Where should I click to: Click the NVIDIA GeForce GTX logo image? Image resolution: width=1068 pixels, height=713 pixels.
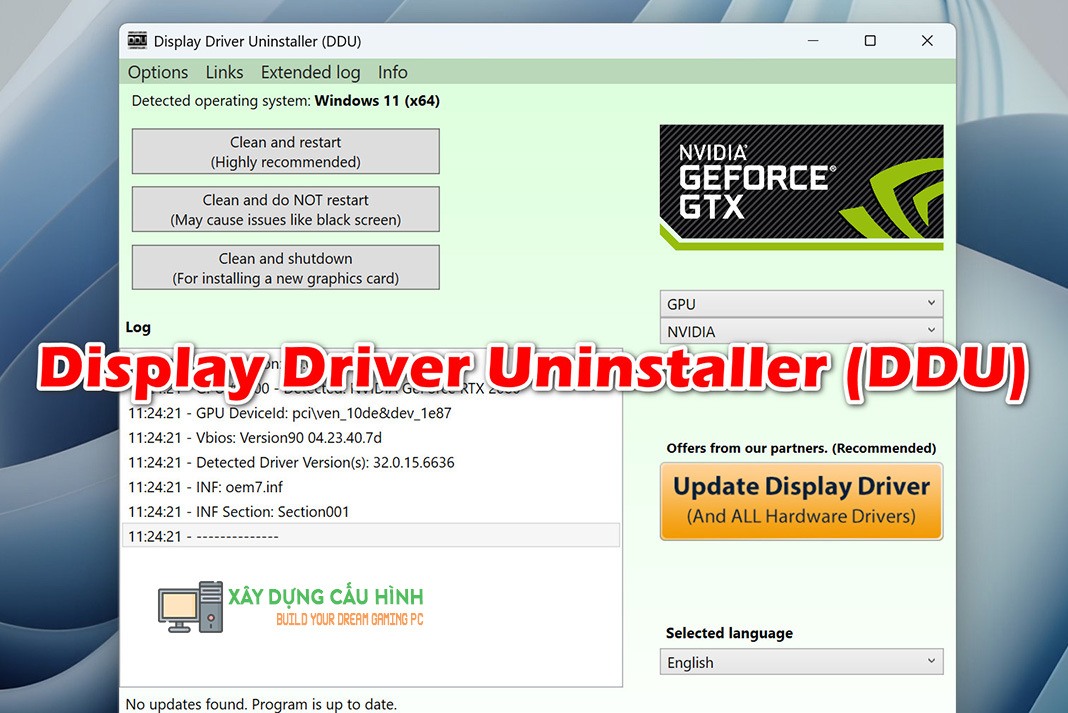pyautogui.click(x=801, y=187)
